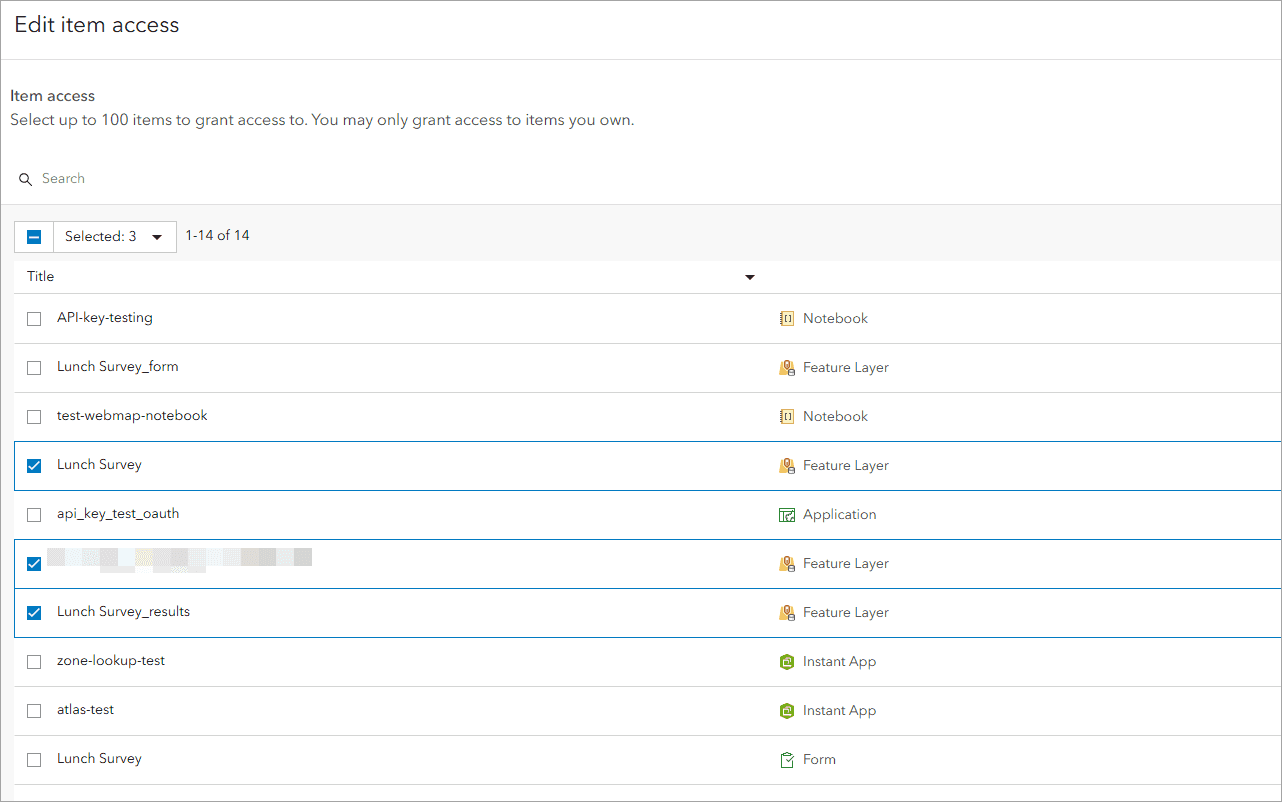This screenshot has height=802, width=1282.
Task: Open the Lunch Survey_form item link
Action: pyautogui.click(x=118, y=367)
